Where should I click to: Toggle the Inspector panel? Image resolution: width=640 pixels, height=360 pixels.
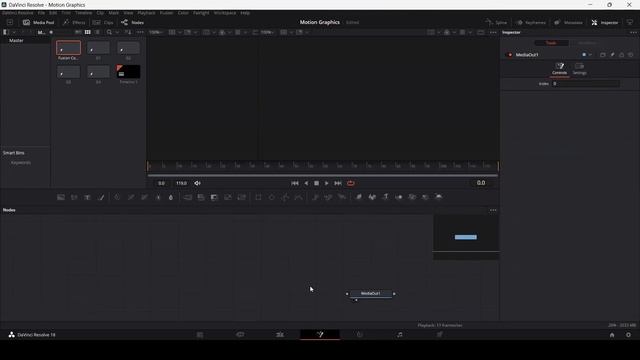[605, 22]
